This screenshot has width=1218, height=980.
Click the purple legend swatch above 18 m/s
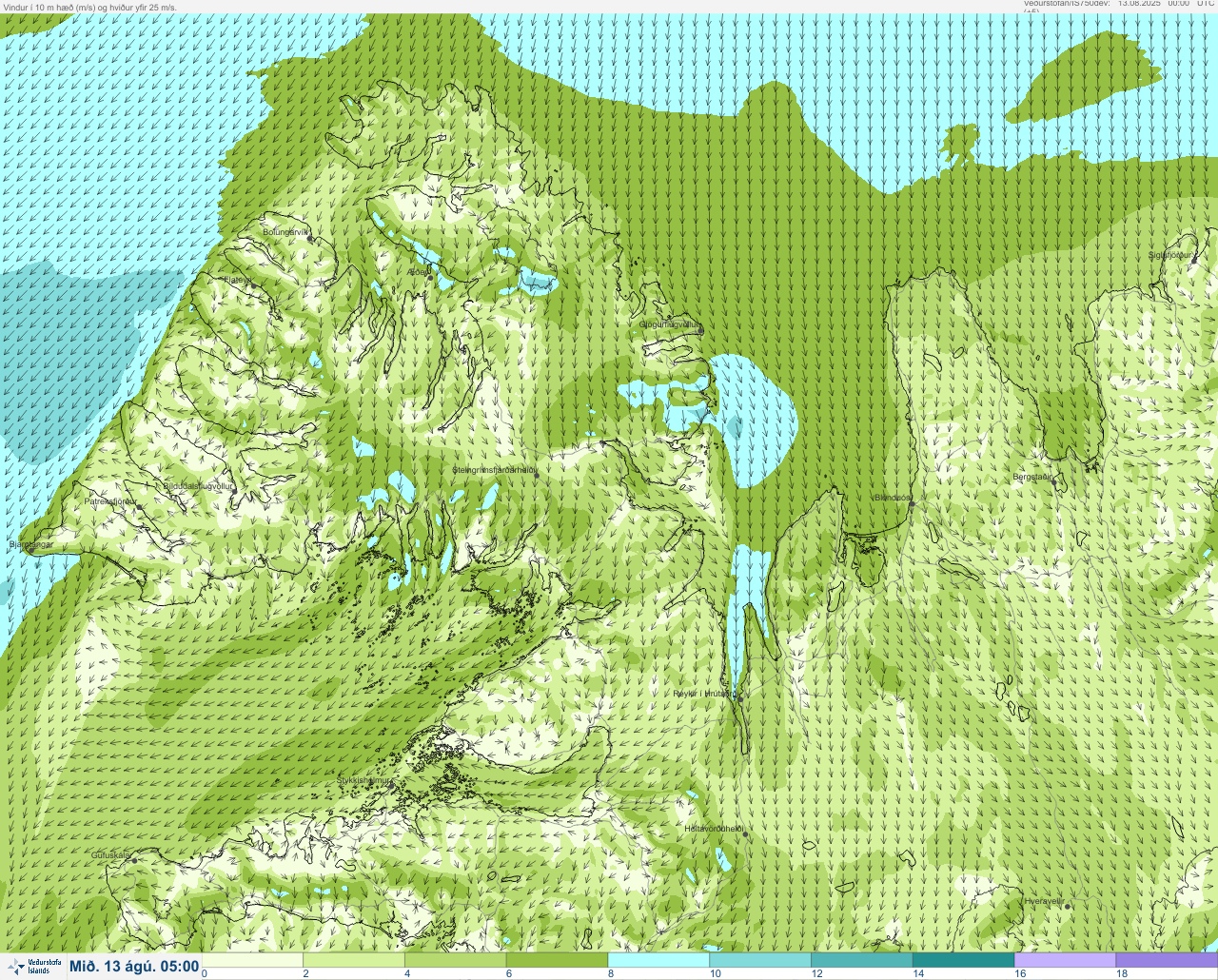[x=1167, y=960]
